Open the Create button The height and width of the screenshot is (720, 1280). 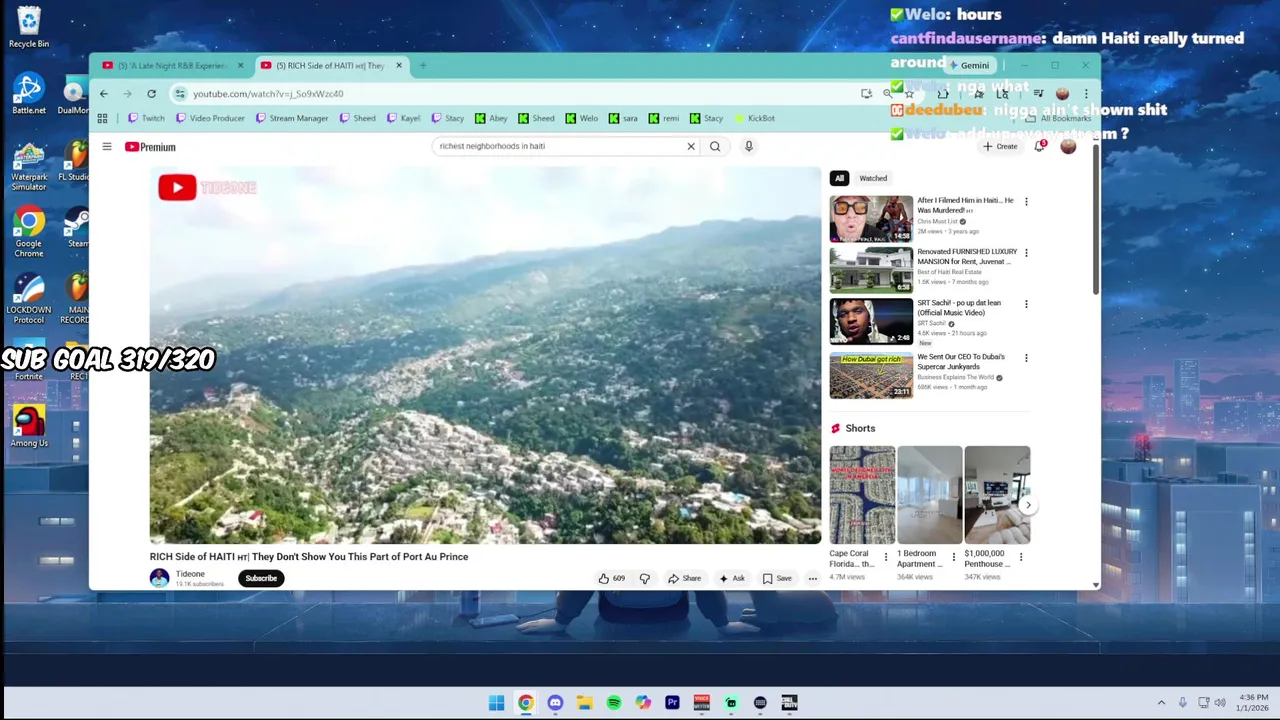(1000, 146)
